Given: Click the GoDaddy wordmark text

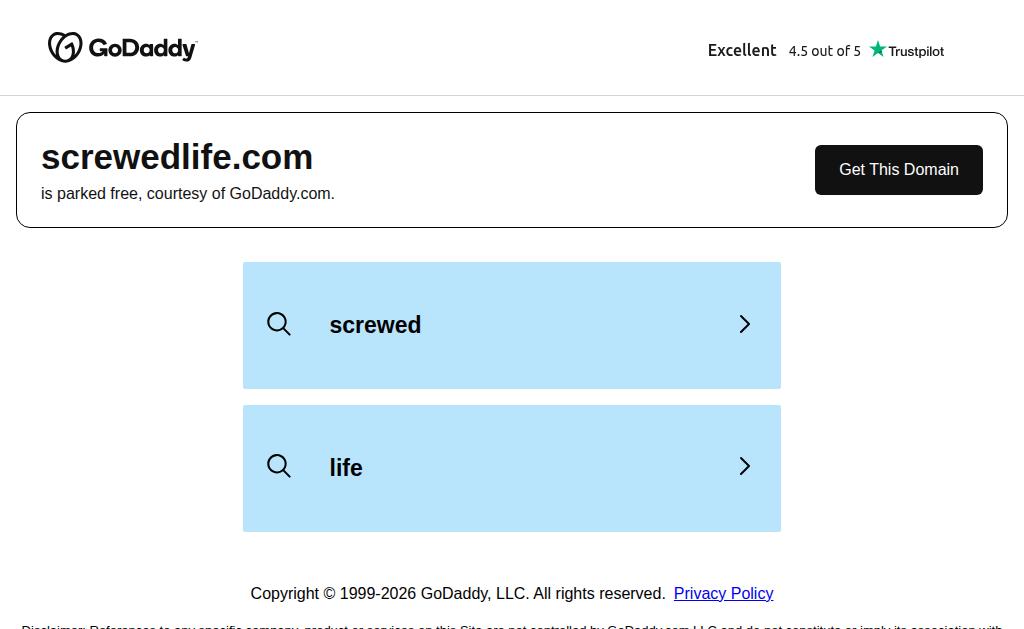Looking at the screenshot, I should pos(142,49).
